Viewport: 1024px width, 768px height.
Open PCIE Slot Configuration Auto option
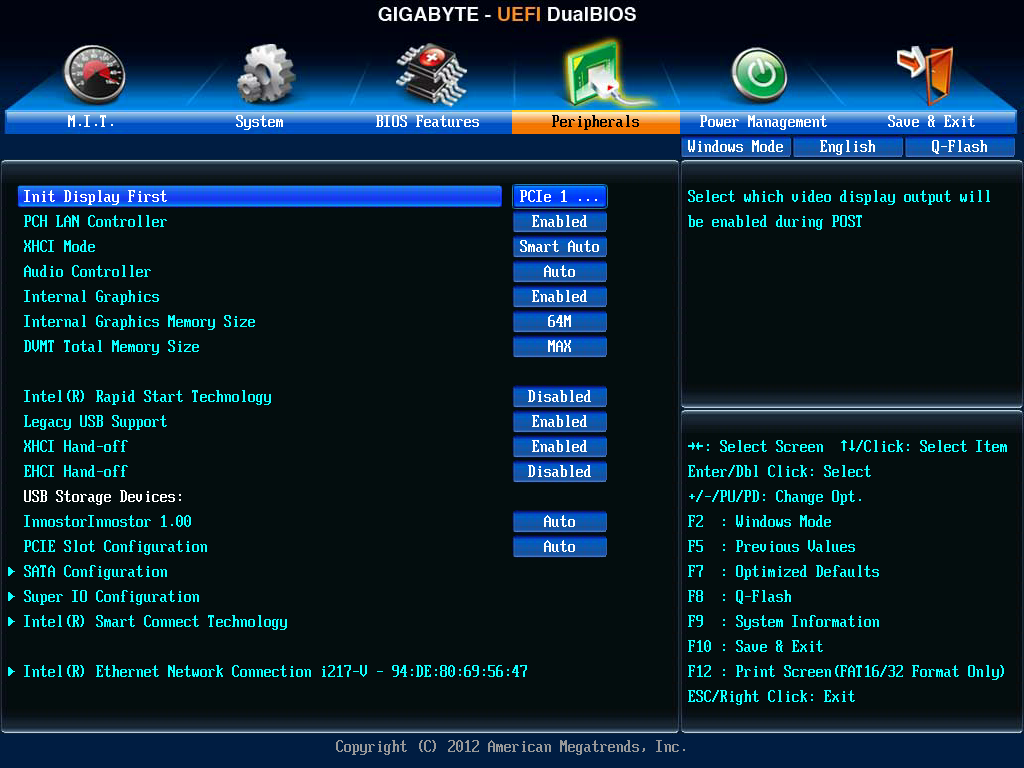pyautogui.click(x=560, y=547)
